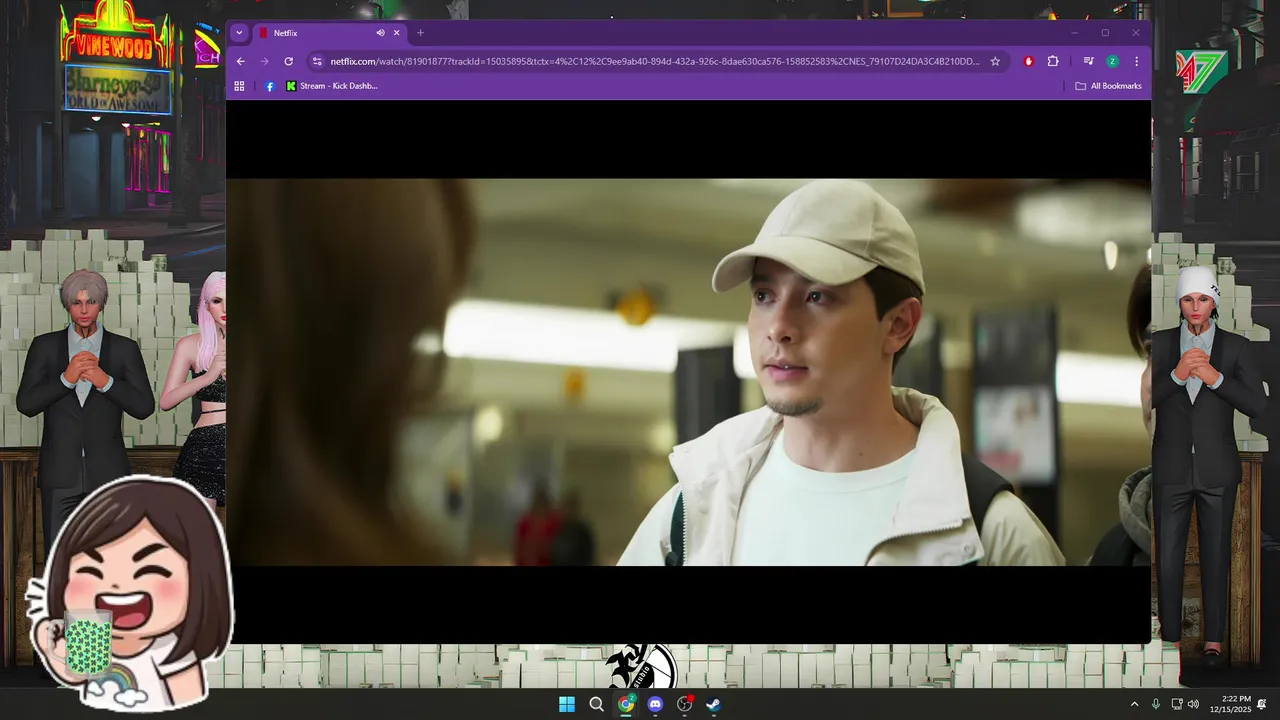Go forward with the forward arrow
The width and height of the screenshot is (1280, 720).
pyautogui.click(x=264, y=61)
